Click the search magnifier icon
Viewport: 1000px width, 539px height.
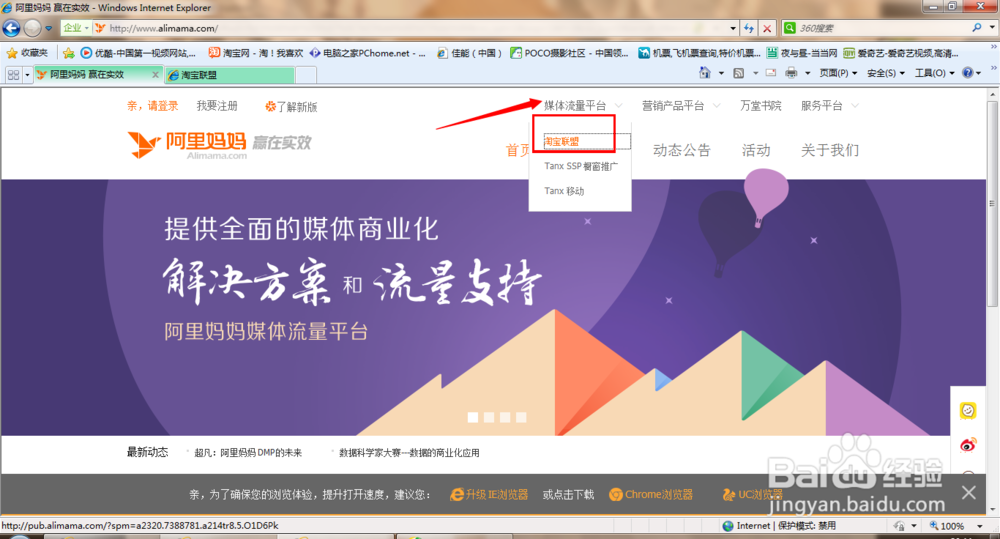(x=976, y=28)
